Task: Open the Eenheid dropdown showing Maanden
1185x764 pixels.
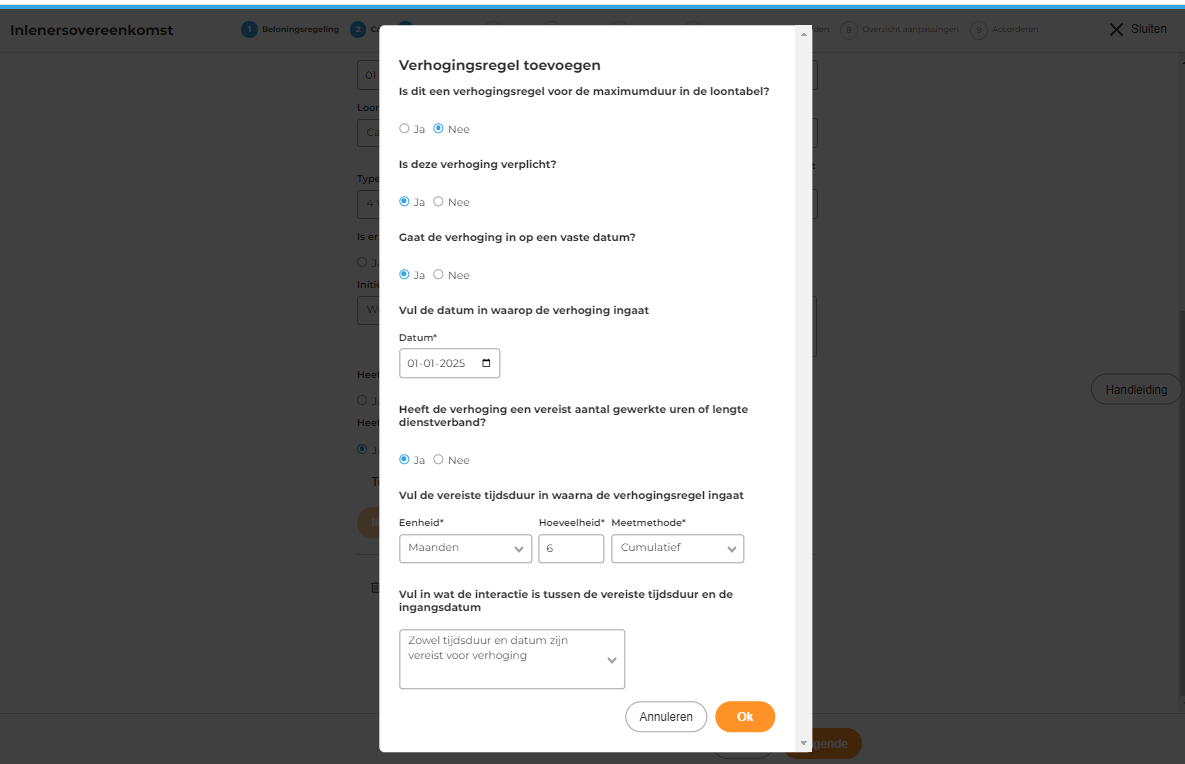Action: click(x=465, y=549)
